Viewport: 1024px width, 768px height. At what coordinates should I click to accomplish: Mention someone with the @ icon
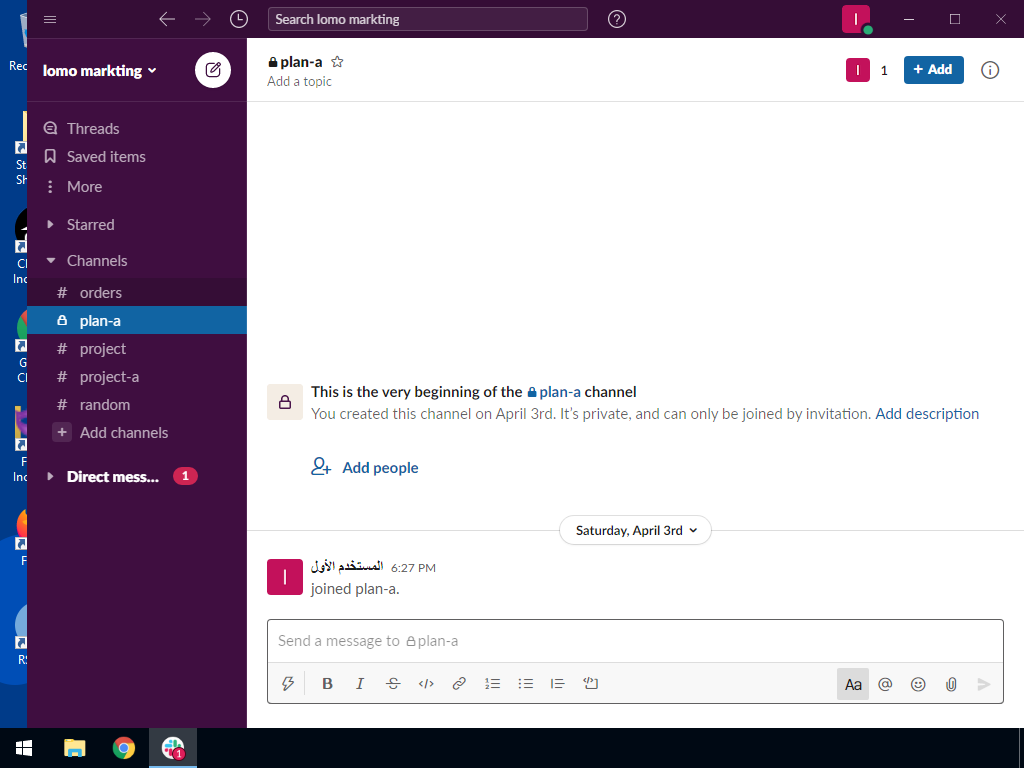(886, 684)
